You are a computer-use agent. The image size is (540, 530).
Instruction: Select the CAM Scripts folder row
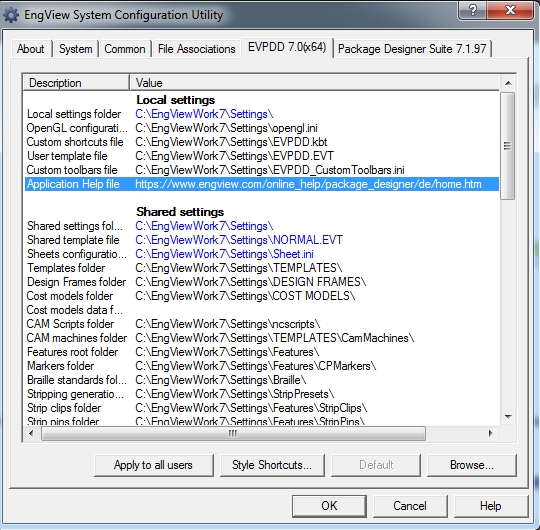click(x=261, y=324)
